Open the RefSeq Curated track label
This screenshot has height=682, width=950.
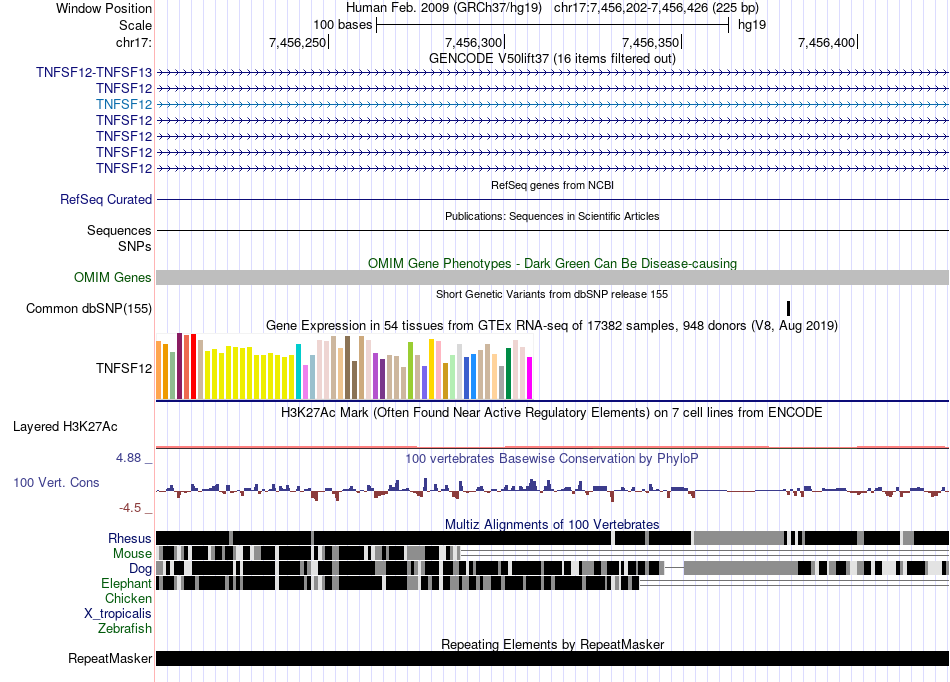coord(106,199)
